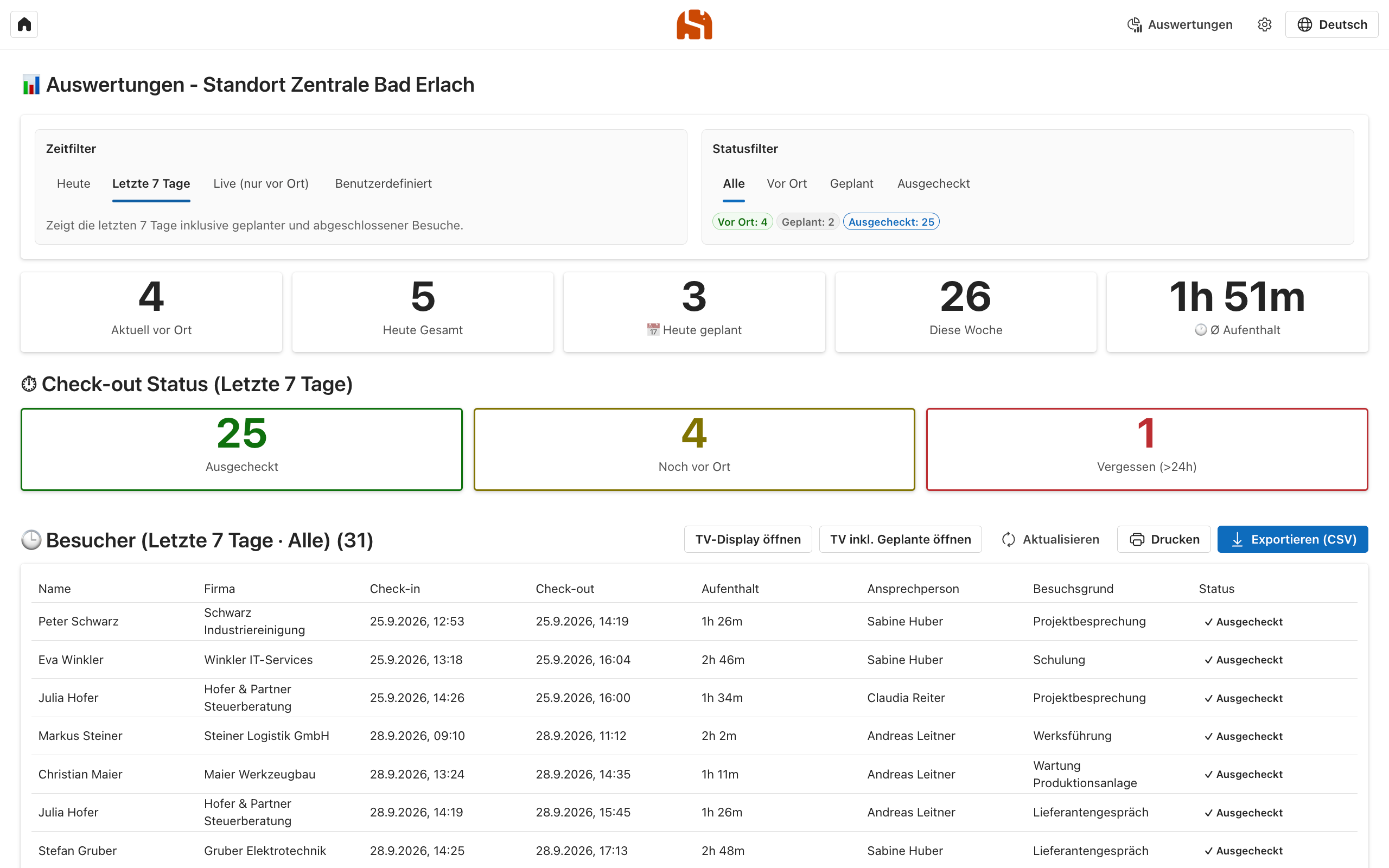Click the Aufenthalt column header

tap(730, 589)
